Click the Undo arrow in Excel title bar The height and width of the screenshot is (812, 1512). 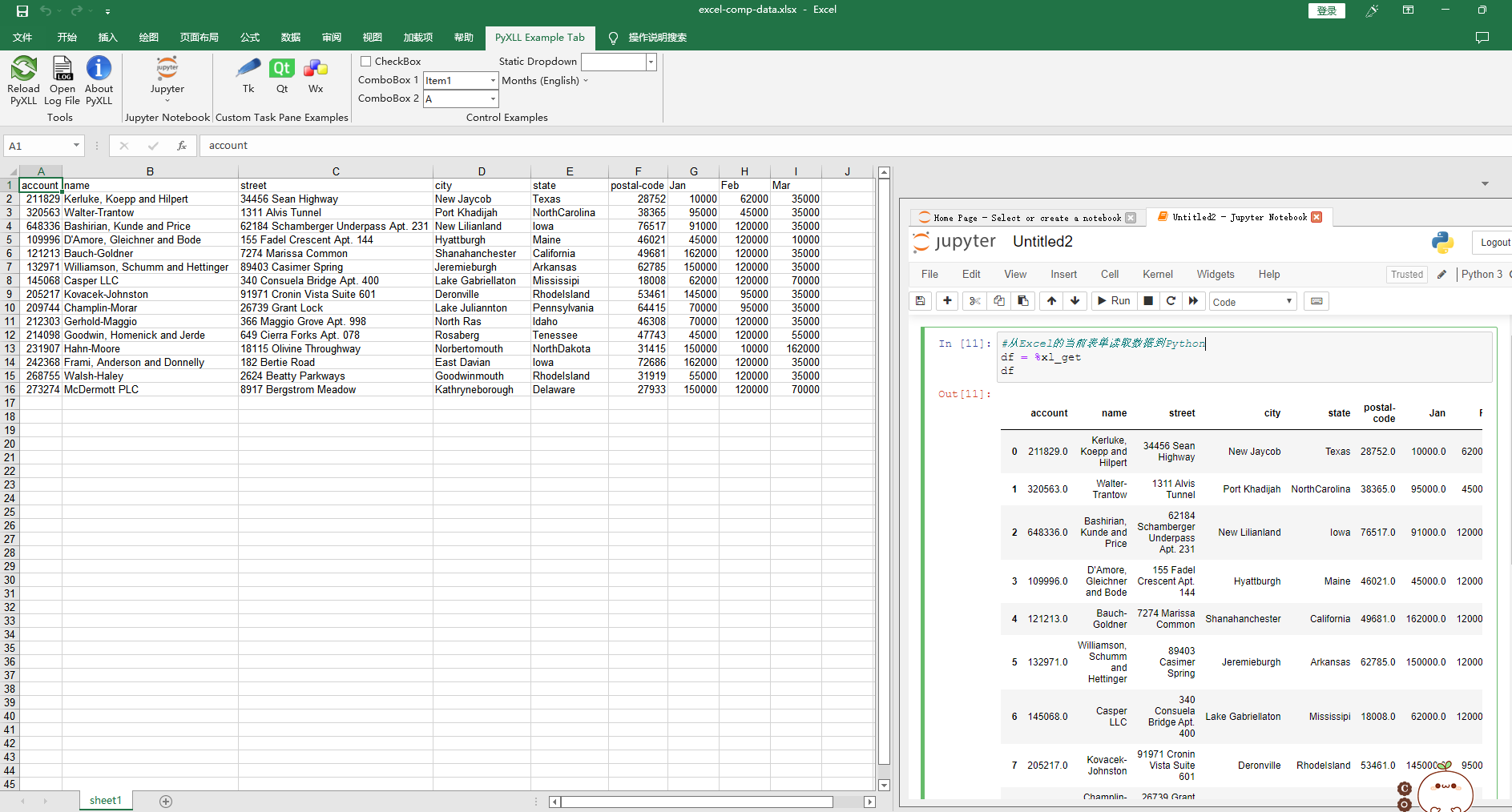point(46,10)
